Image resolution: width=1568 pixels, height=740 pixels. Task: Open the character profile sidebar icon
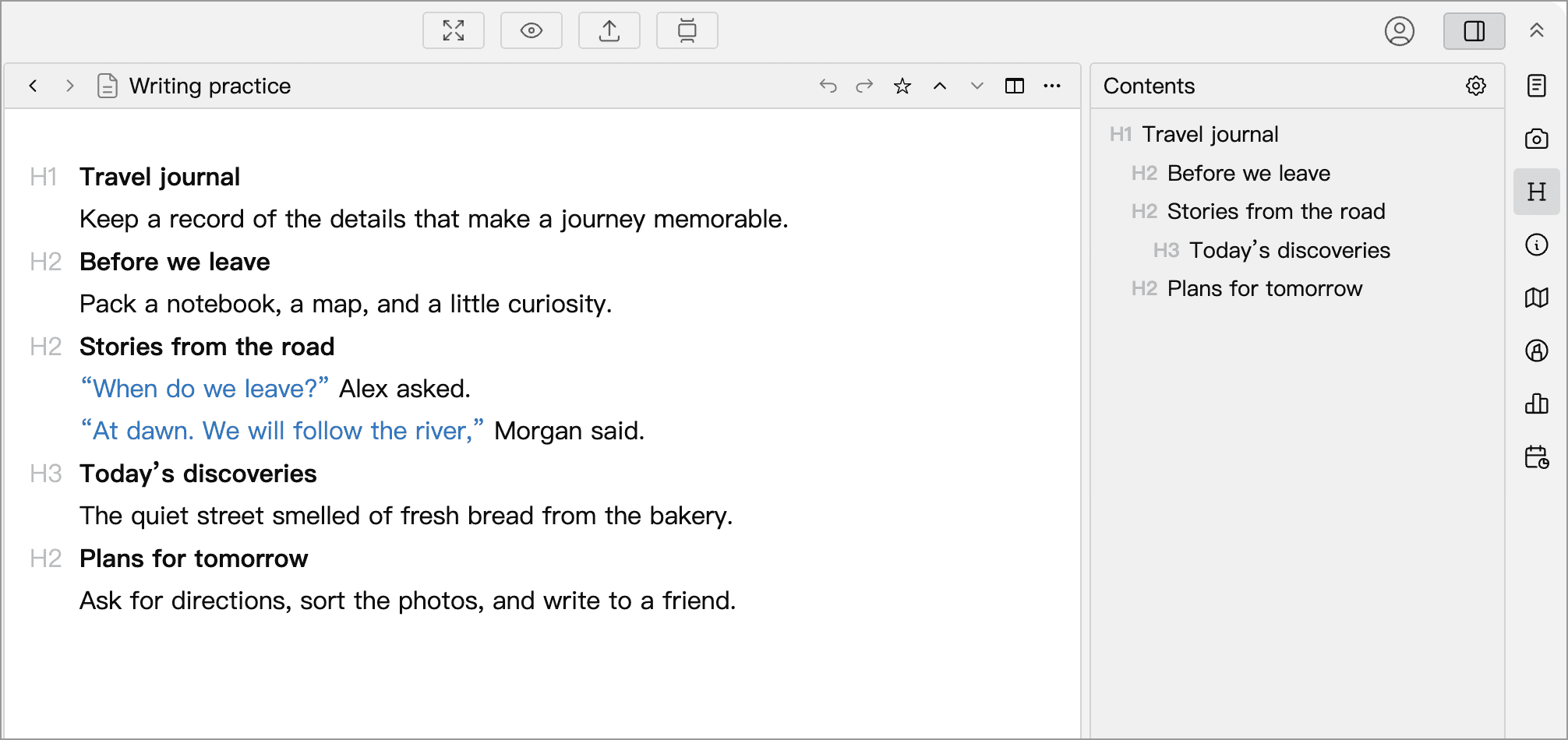coord(1537,351)
